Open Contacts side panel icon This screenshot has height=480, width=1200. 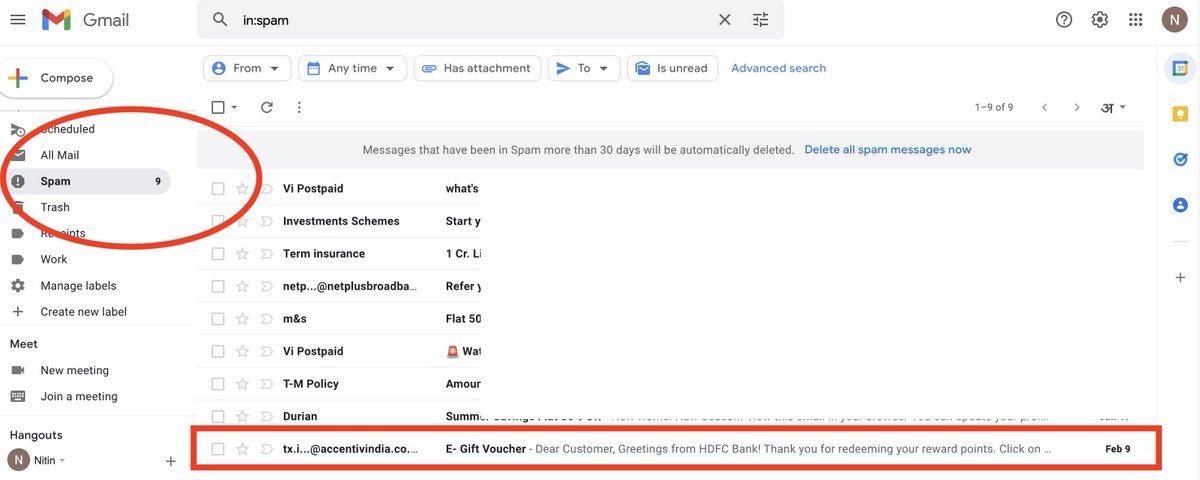pos(1180,204)
